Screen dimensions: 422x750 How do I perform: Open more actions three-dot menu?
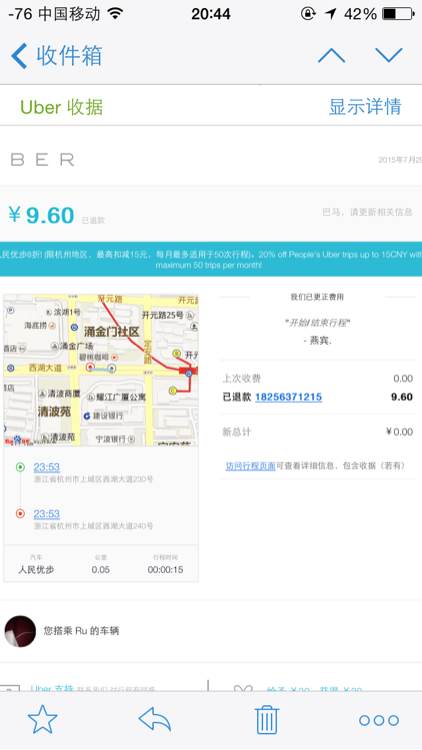[x=379, y=720]
